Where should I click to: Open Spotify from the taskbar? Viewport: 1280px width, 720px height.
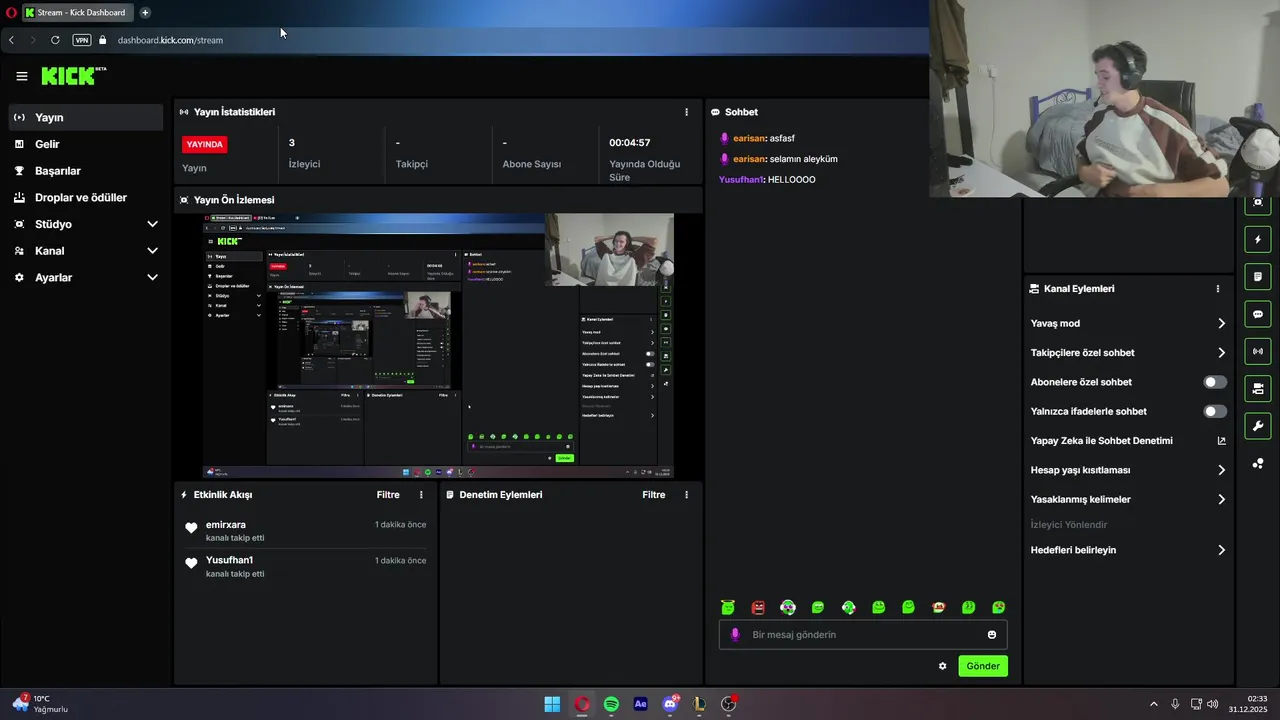(611, 704)
